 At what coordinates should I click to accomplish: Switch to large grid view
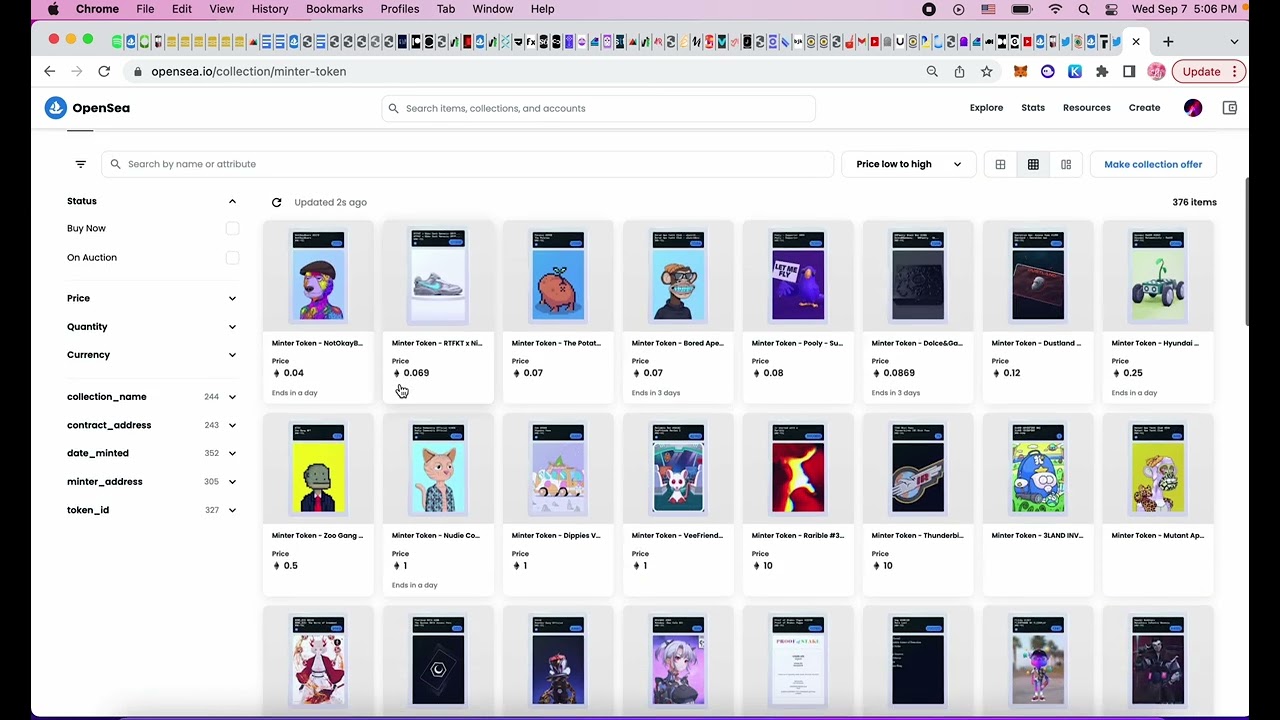click(x=1000, y=164)
